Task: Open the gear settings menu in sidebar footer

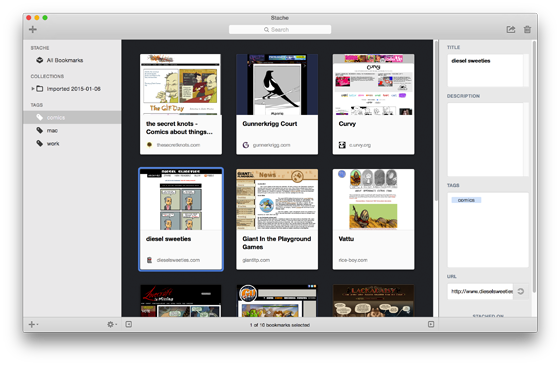Action: [x=112, y=324]
